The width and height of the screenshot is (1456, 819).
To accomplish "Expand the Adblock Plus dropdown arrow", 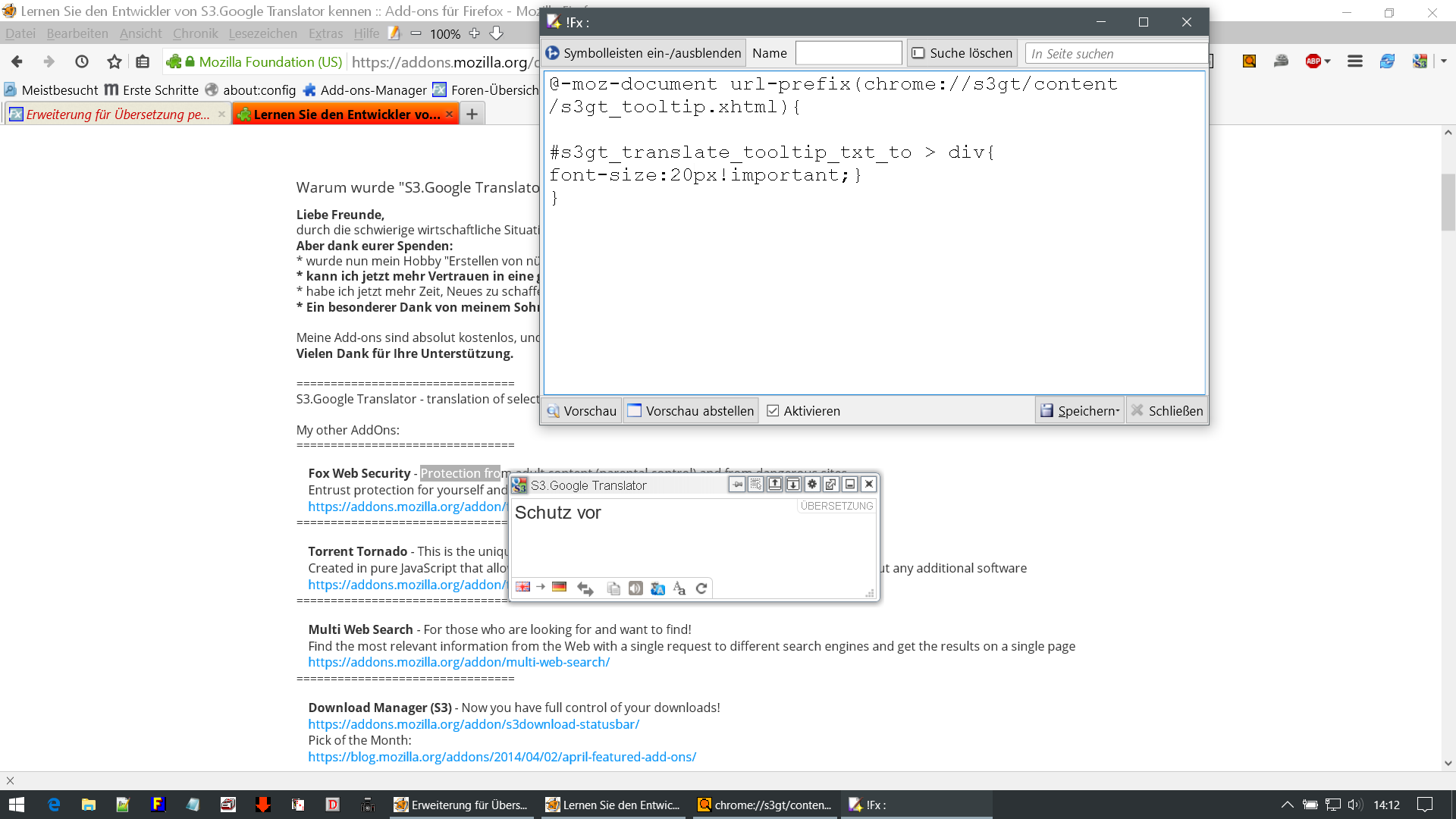I will point(1327,61).
